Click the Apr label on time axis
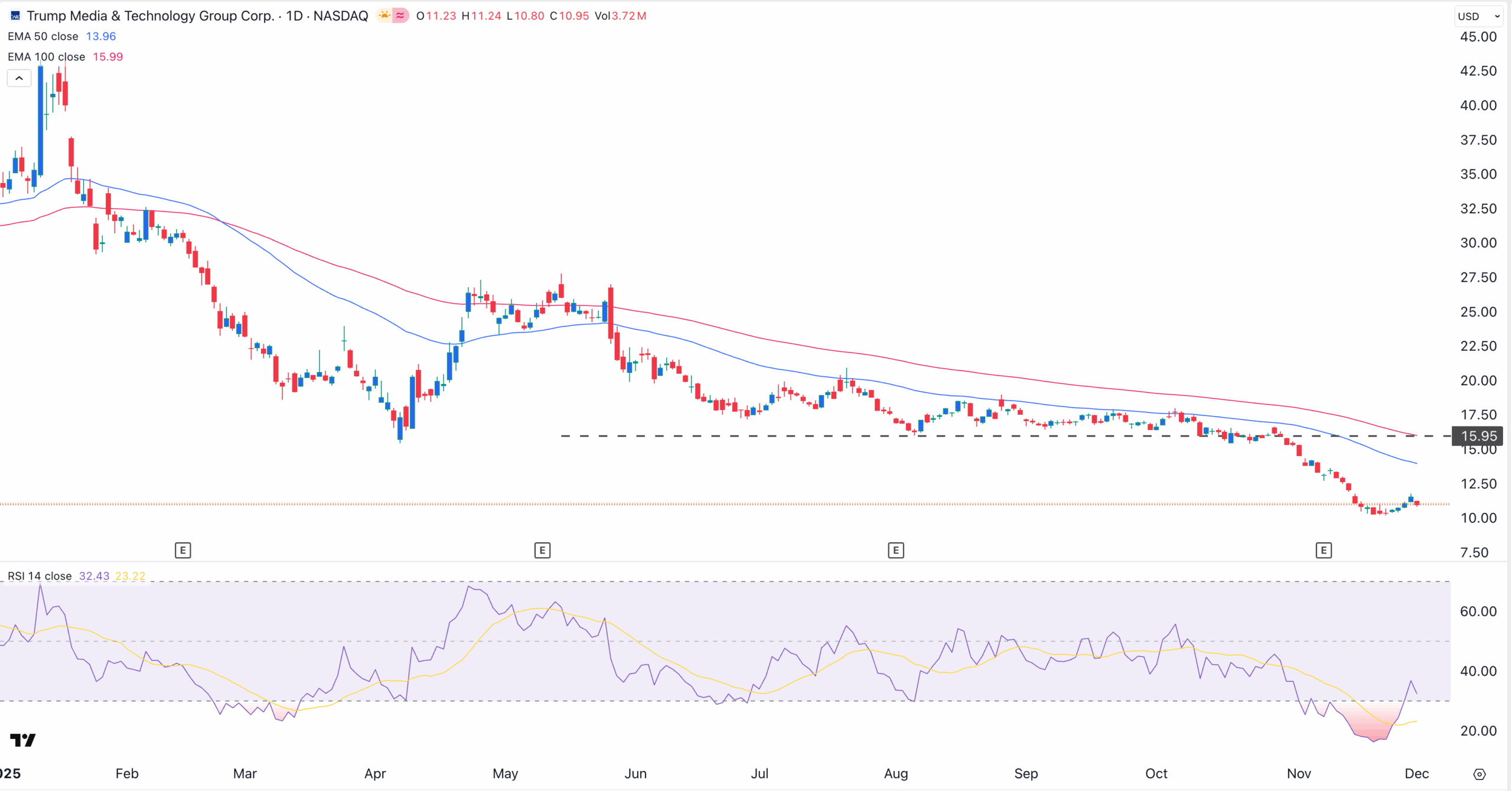Screen dimensions: 1512x791 375,774
